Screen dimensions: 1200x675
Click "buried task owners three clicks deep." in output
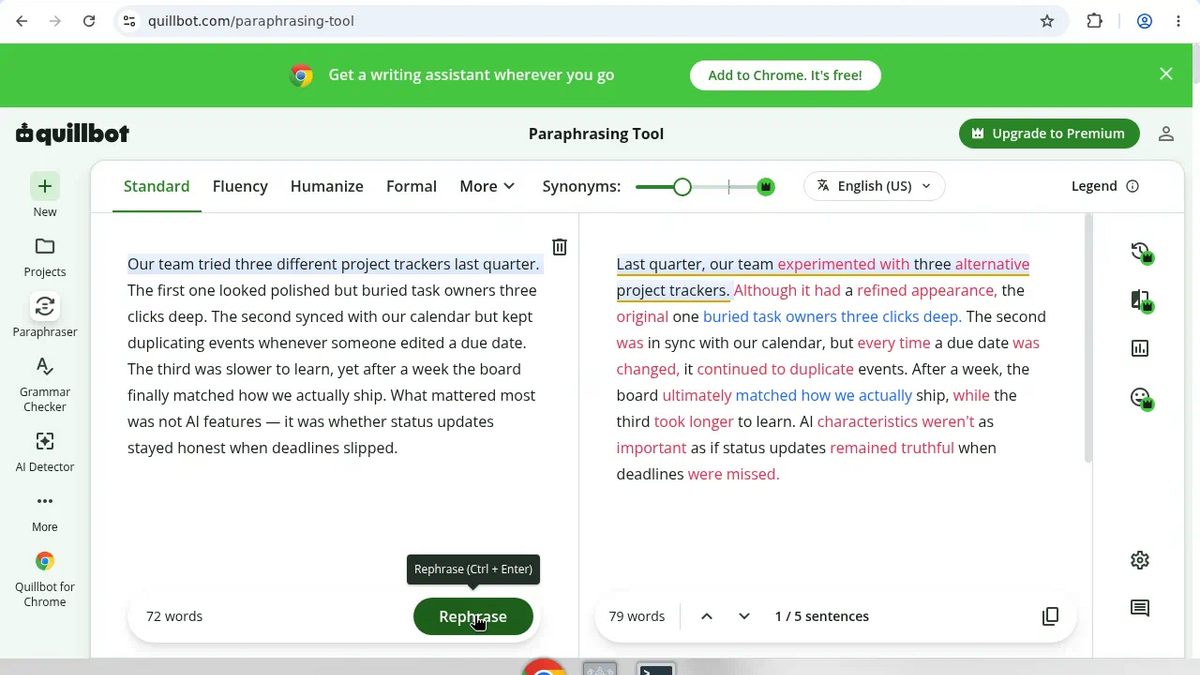(x=832, y=316)
